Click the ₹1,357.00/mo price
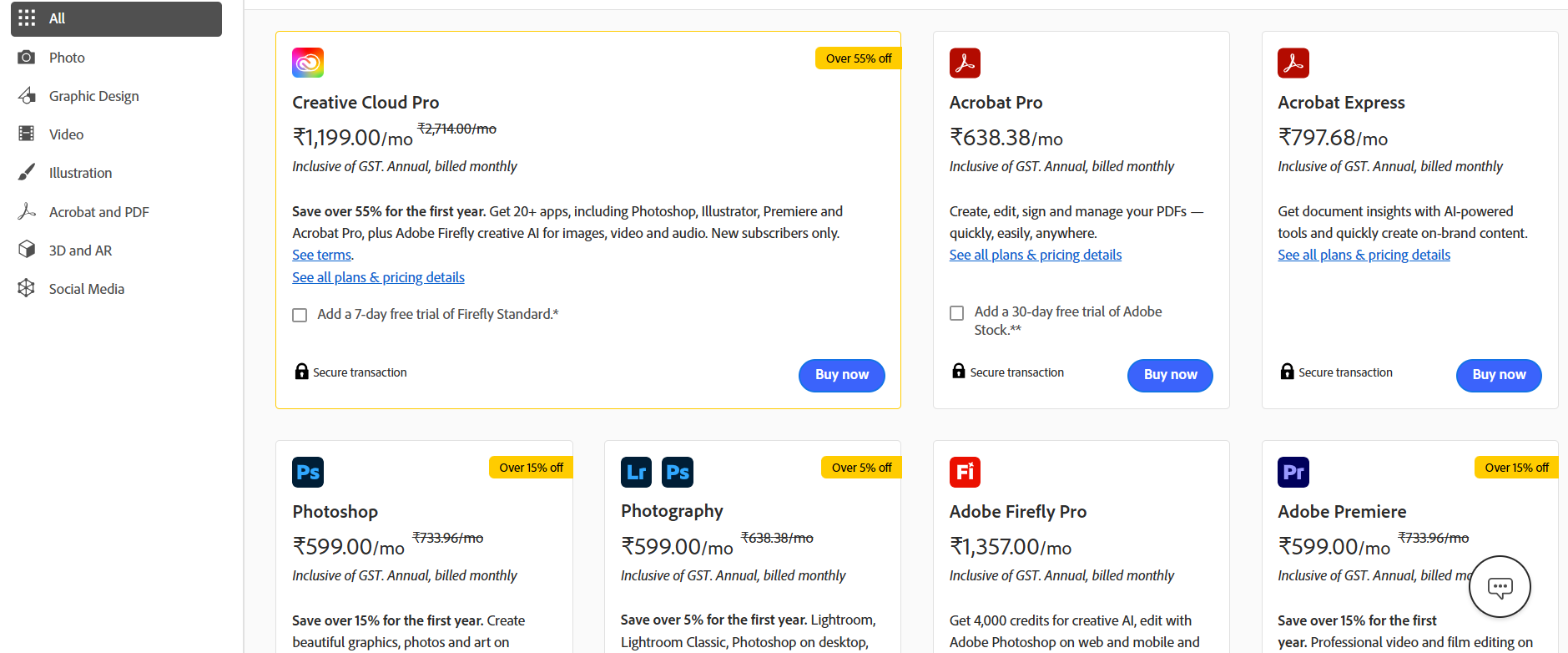1568x653 pixels. point(1011,547)
